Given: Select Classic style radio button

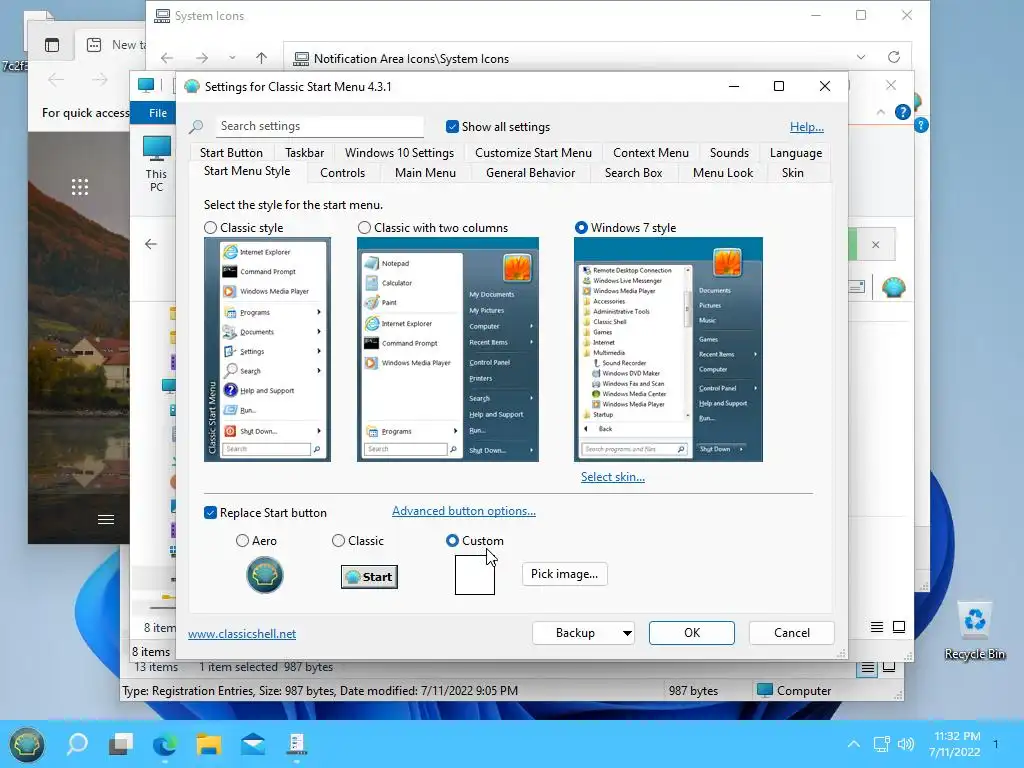Looking at the screenshot, I should (x=210, y=228).
